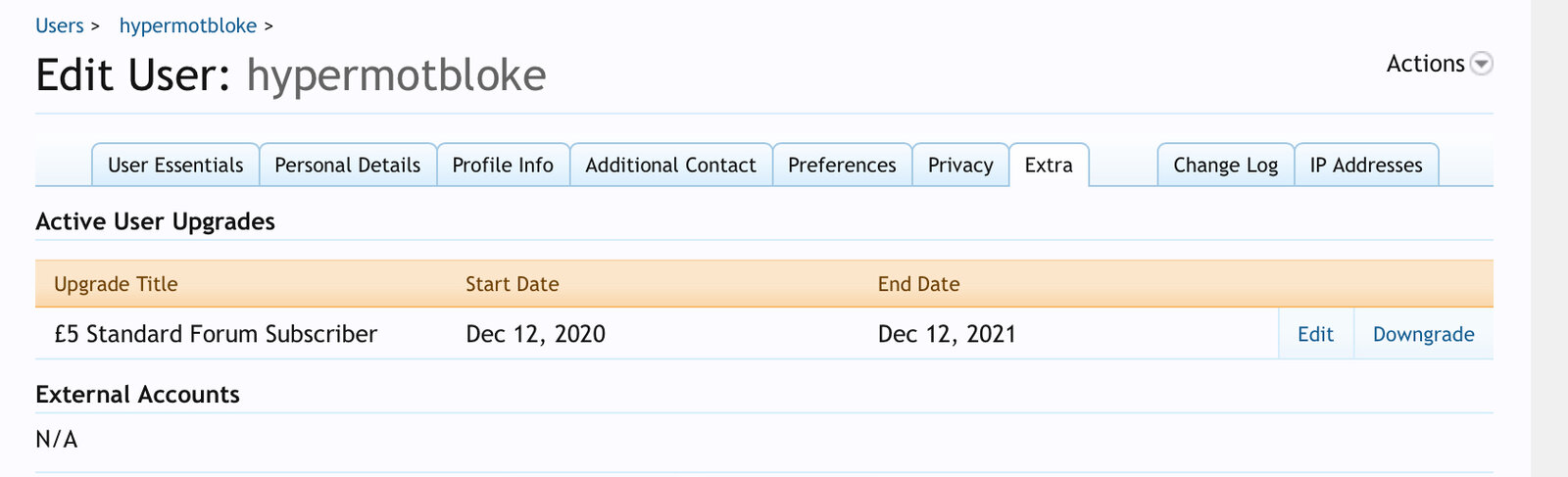This screenshot has width=1568, height=477.
Task: Downgrade the Standard Forum Subscriber upgrade
Action: point(1423,334)
